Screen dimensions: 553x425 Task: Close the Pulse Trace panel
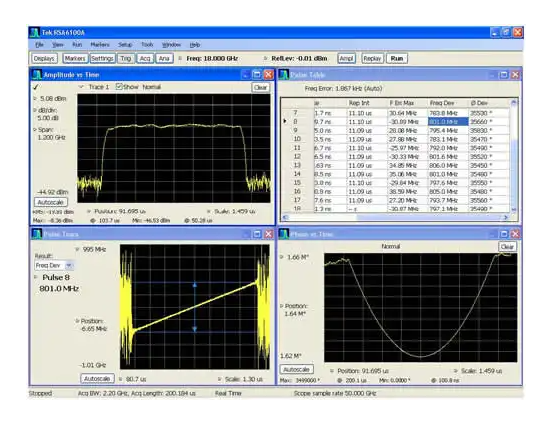pyautogui.click(x=269, y=234)
